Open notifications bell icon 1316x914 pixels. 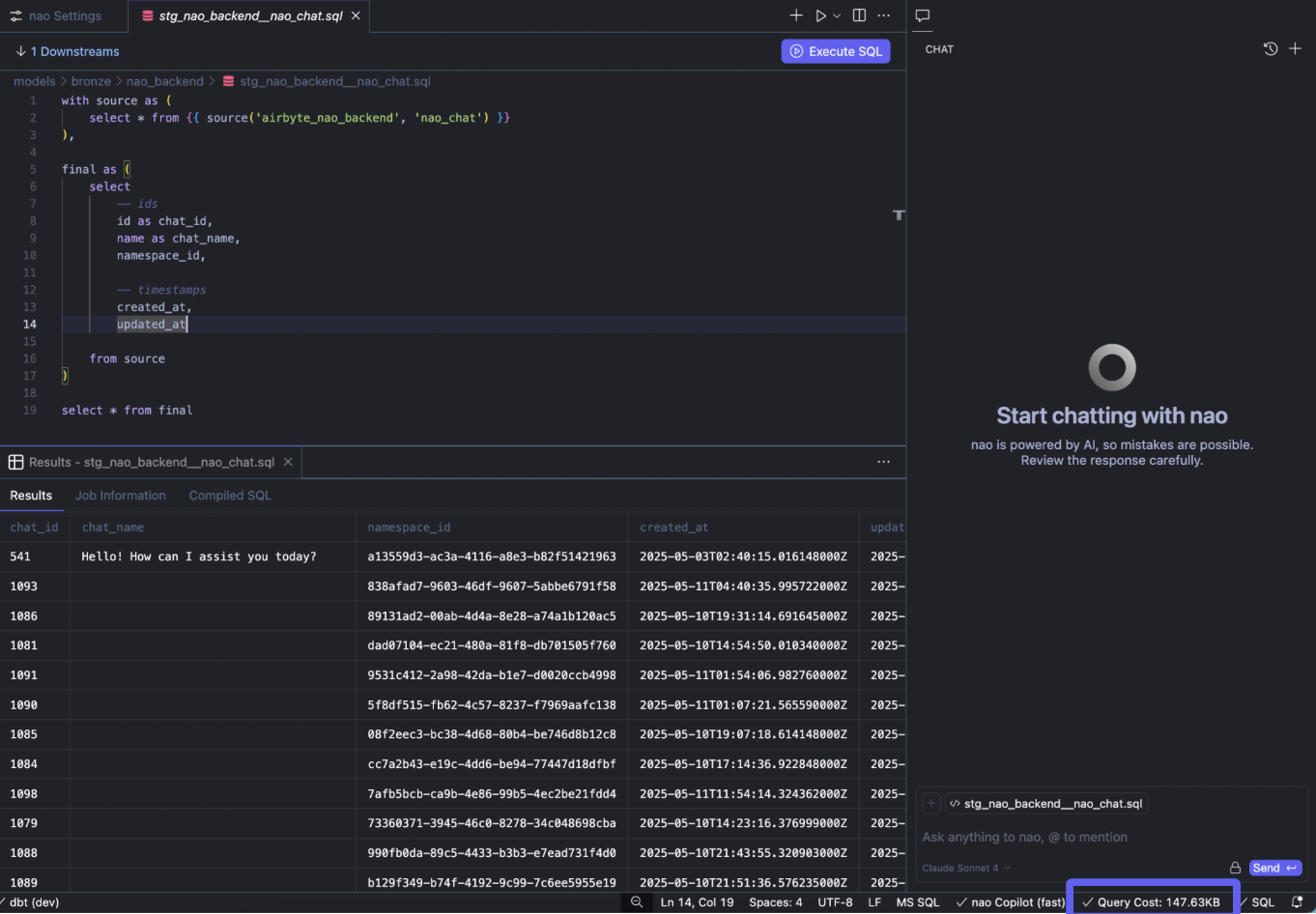(1298, 902)
